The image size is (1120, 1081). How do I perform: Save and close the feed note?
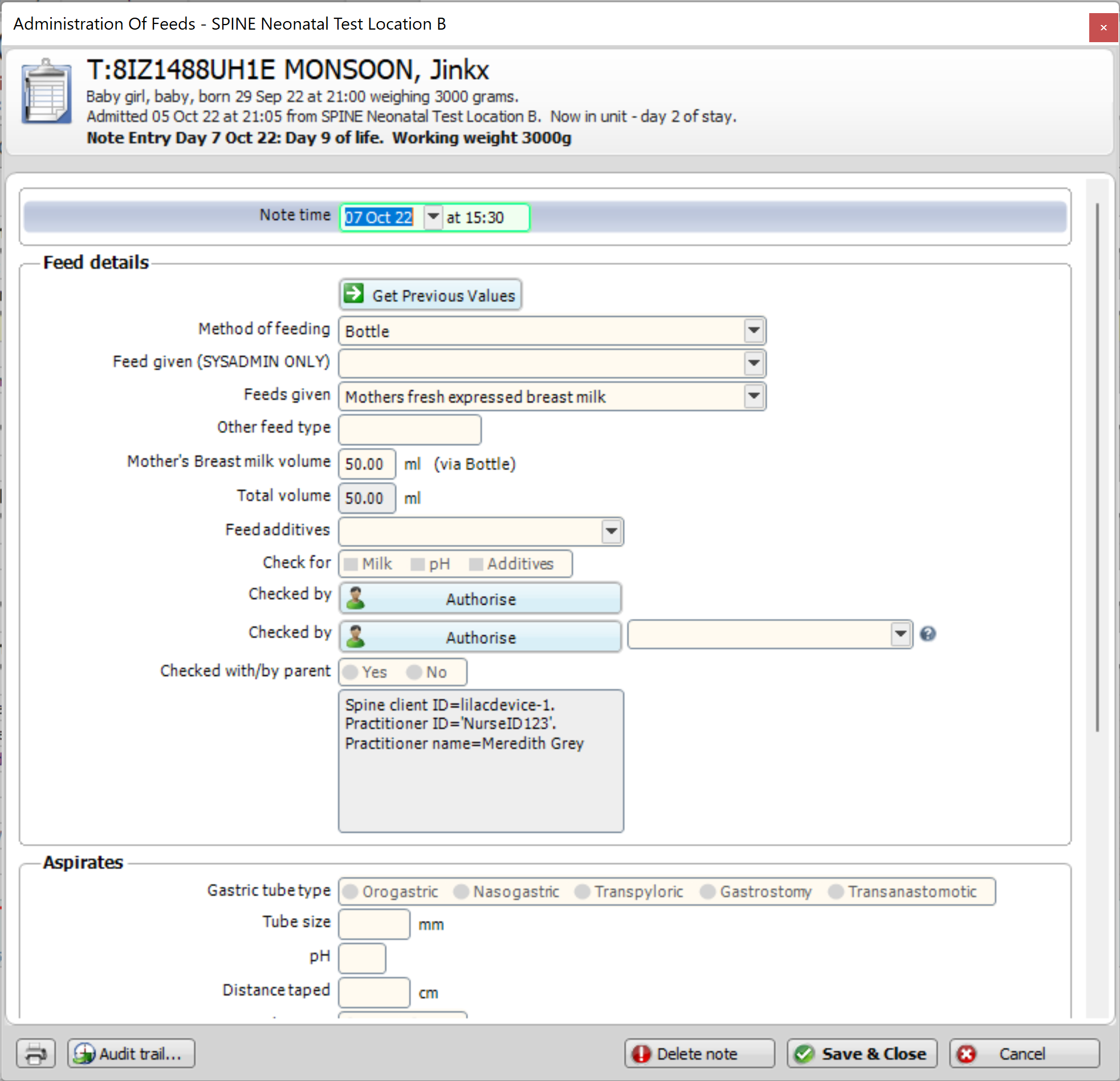862,1053
